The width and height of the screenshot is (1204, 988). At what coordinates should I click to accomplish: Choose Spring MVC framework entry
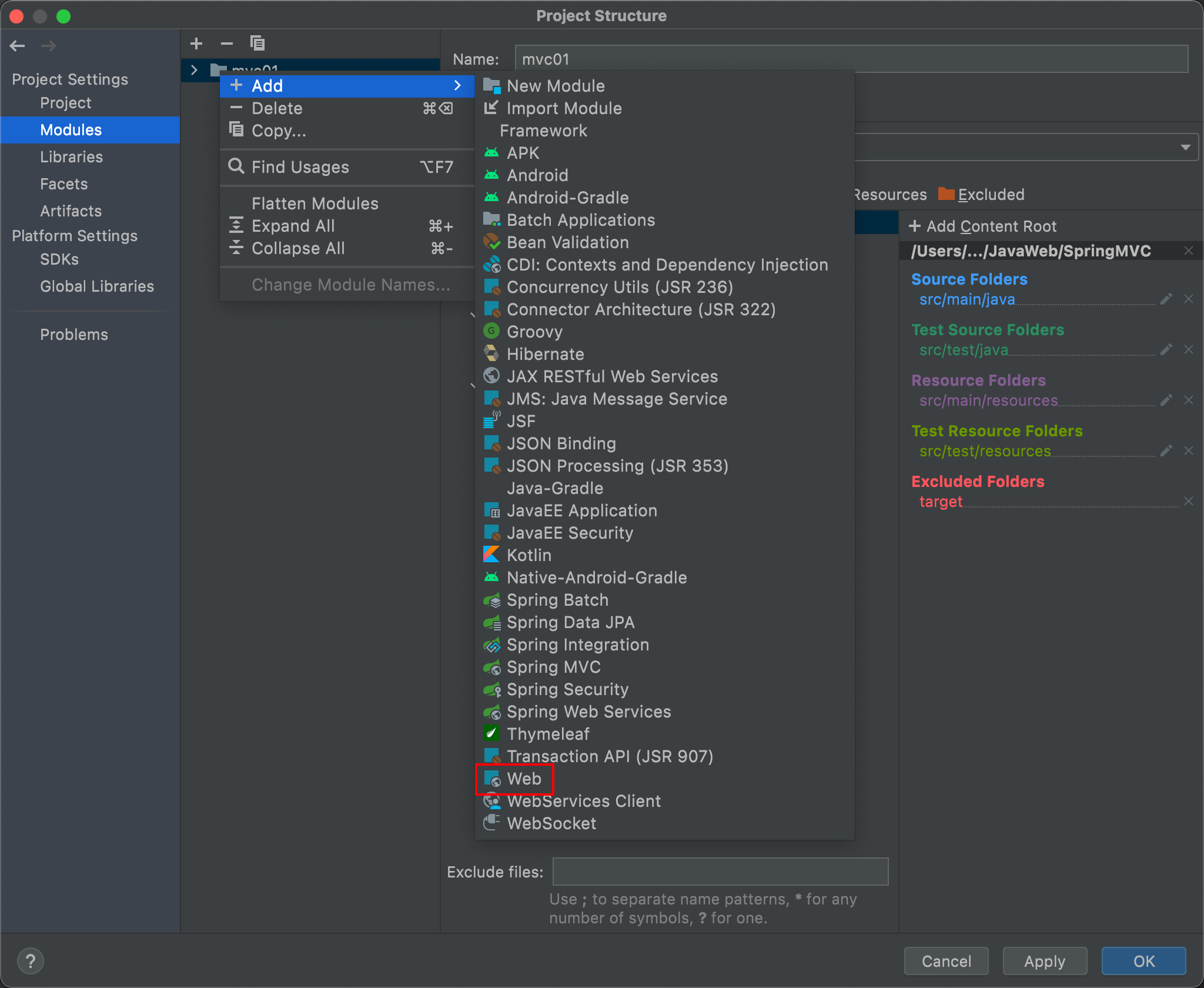pyautogui.click(x=553, y=667)
